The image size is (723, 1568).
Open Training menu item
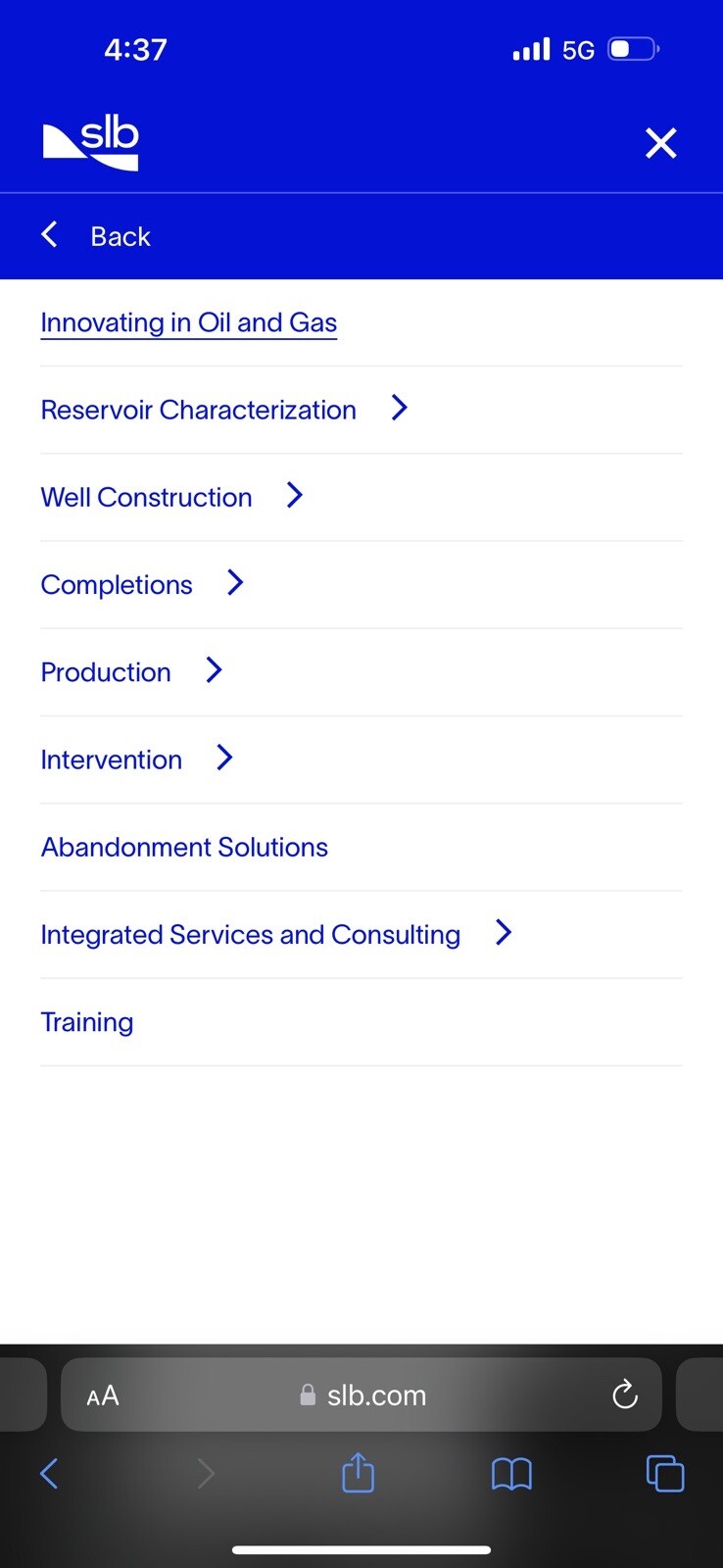pyautogui.click(x=87, y=1022)
